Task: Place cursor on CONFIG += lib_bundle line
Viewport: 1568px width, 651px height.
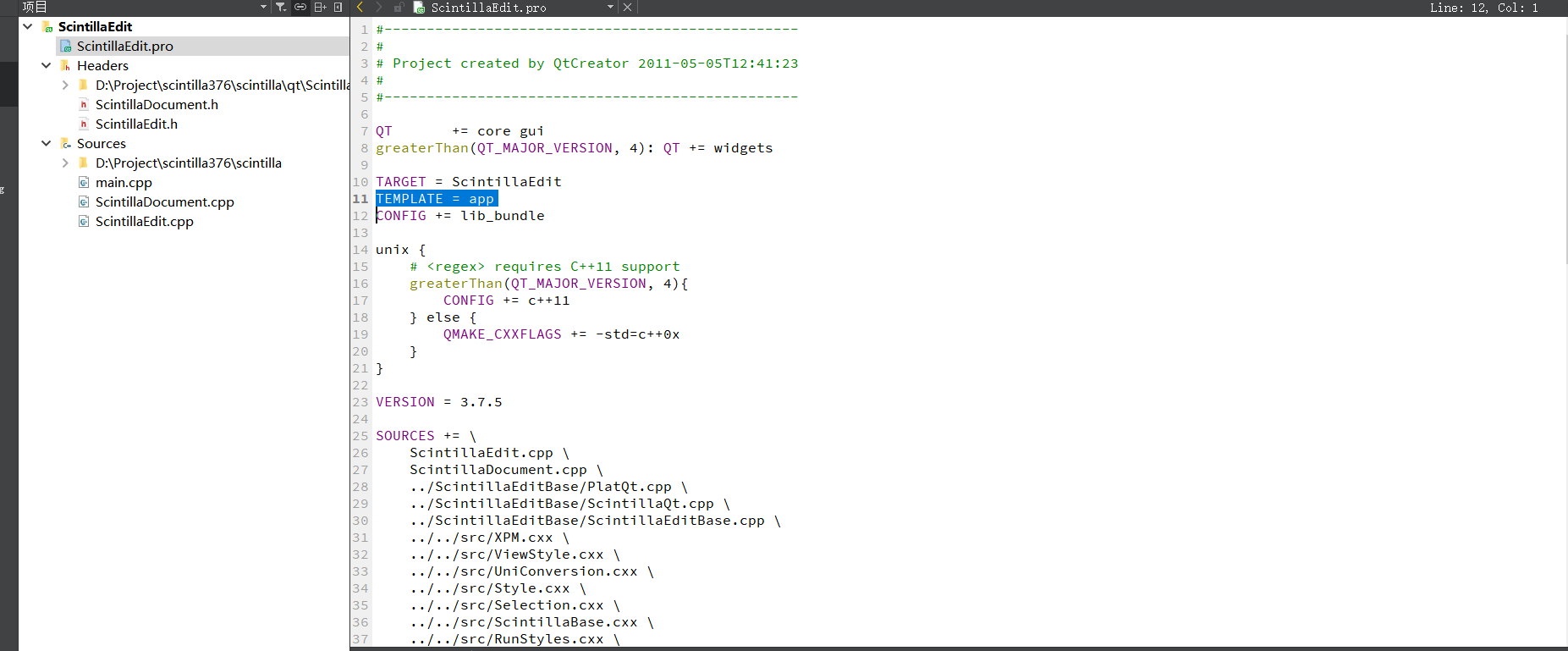Action: tap(459, 215)
